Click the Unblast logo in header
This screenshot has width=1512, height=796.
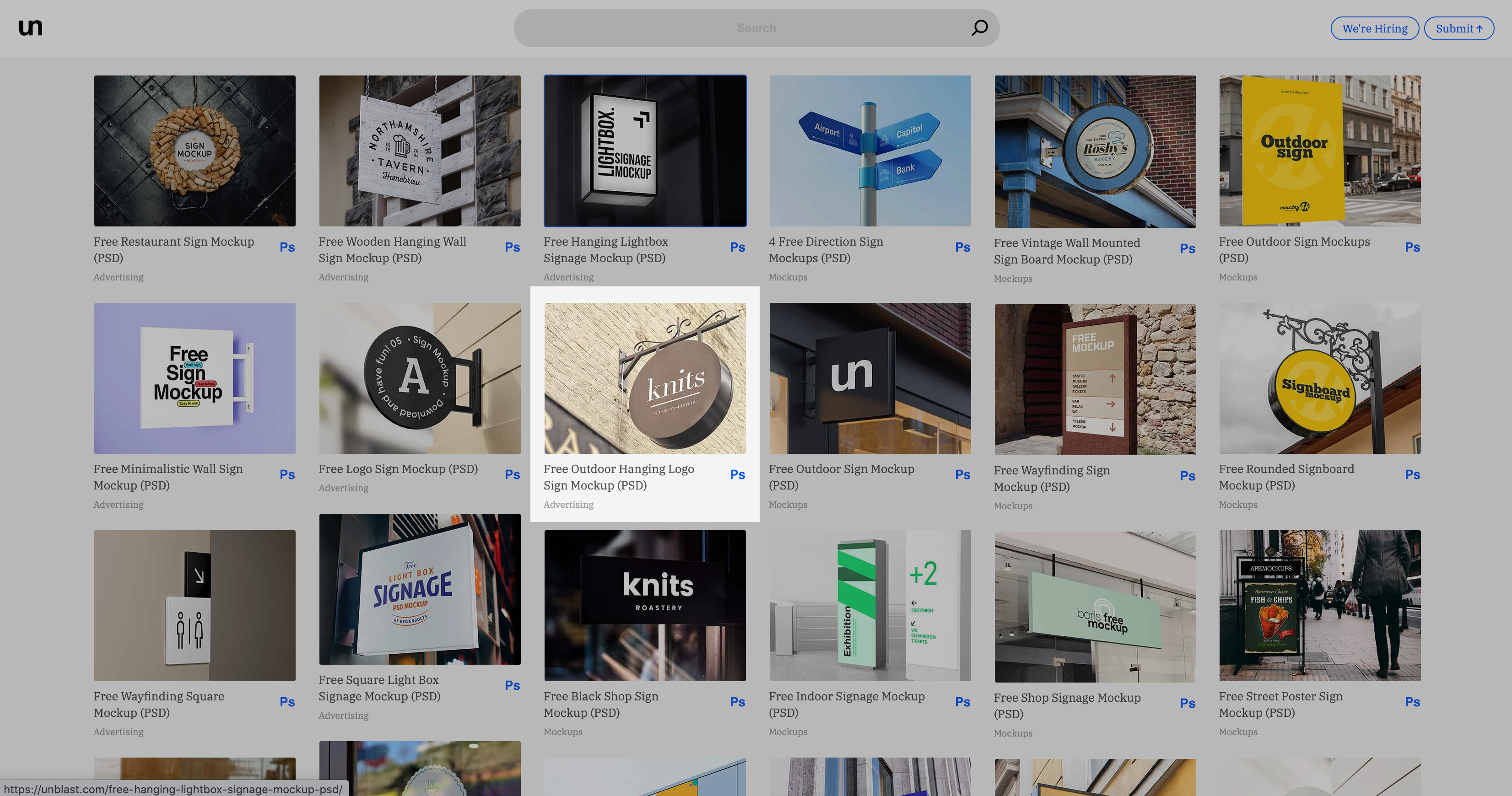31,27
